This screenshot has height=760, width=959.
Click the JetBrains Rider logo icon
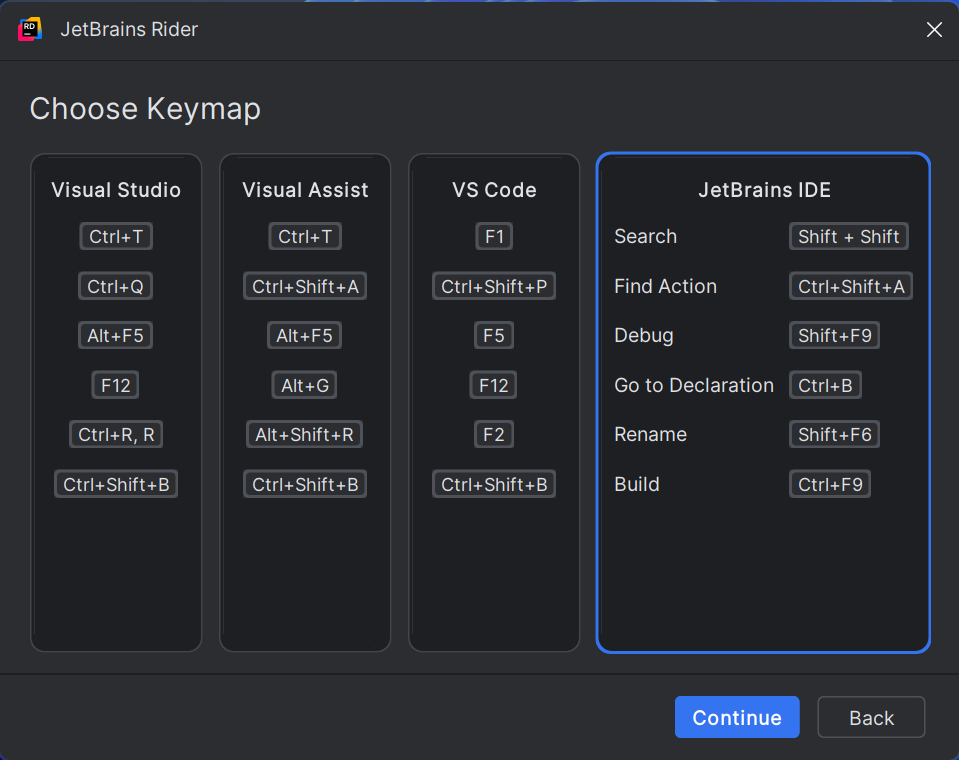click(30, 29)
